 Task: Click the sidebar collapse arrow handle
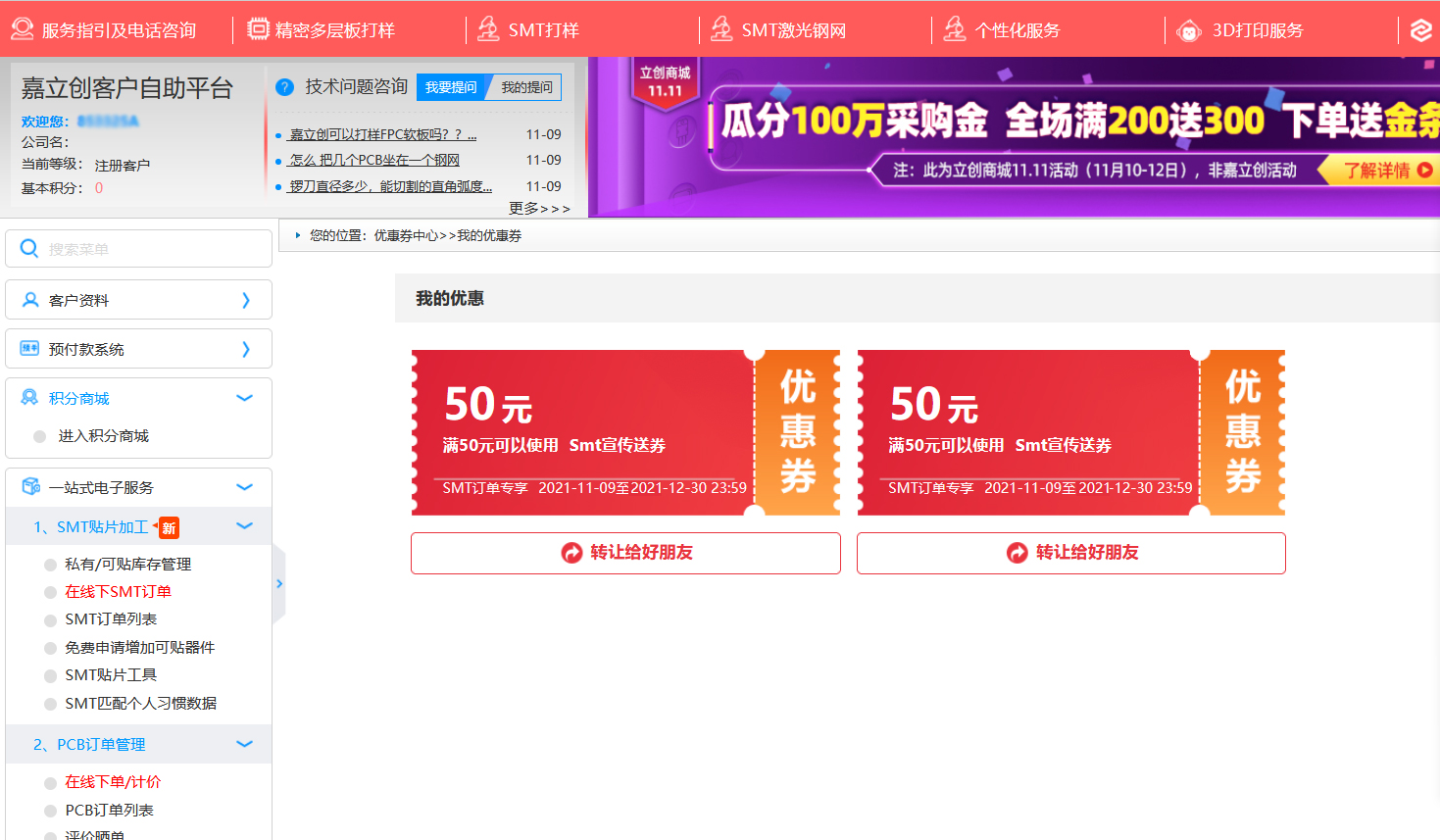[279, 584]
